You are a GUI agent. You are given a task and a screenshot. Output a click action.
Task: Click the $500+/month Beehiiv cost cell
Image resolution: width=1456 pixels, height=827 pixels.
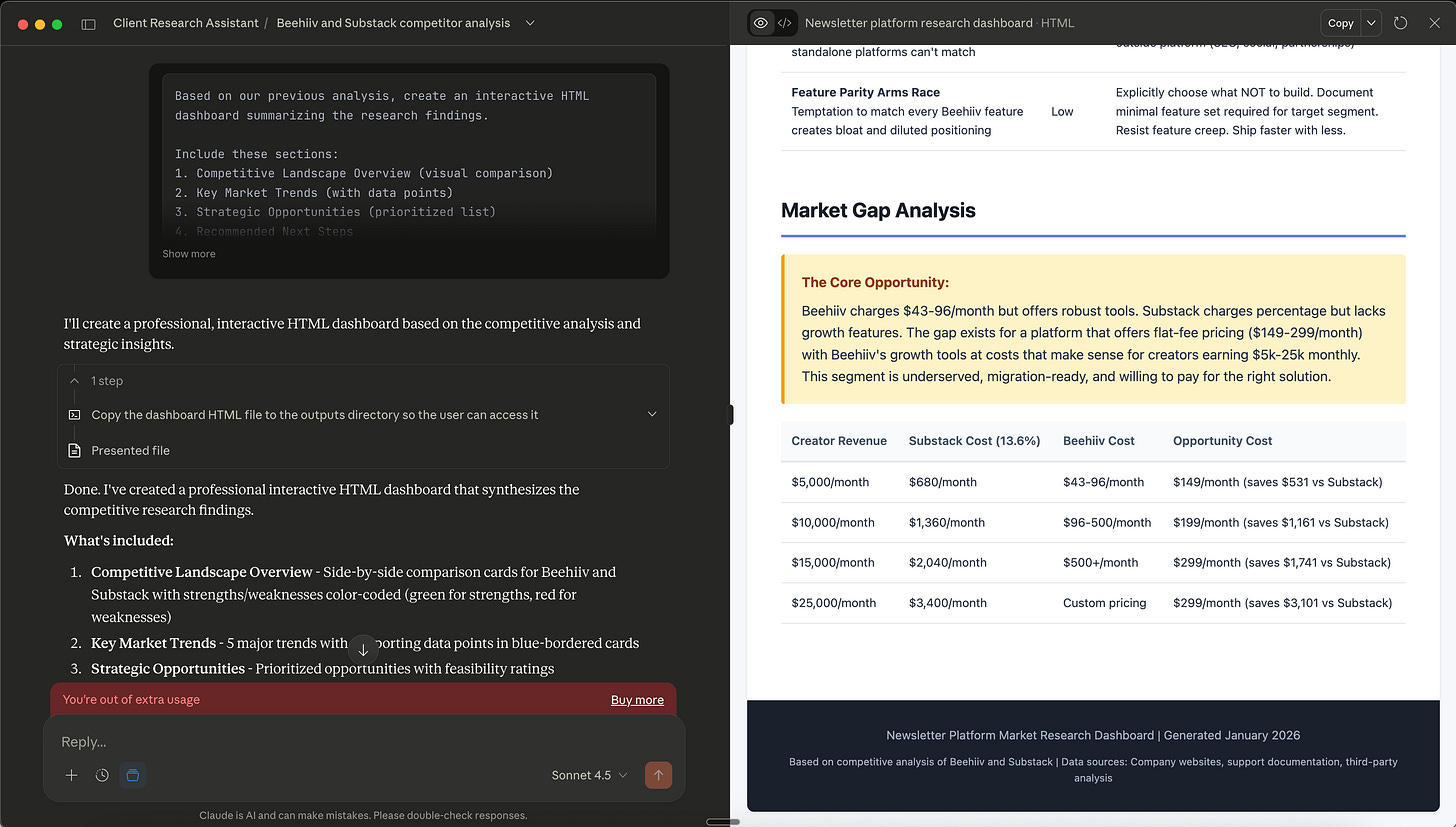tap(1101, 562)
